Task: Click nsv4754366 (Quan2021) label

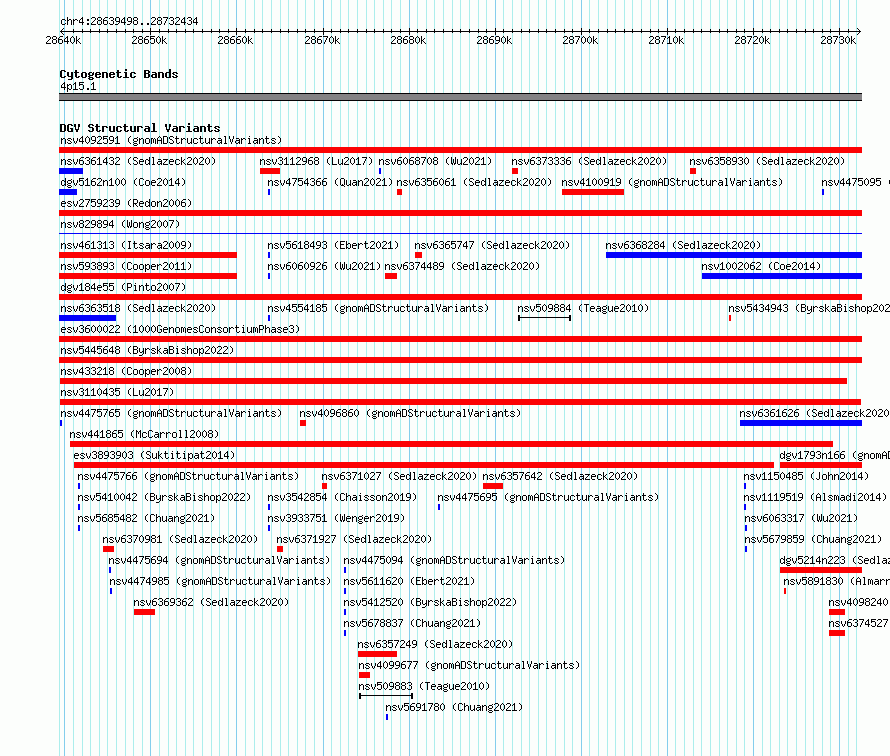Action: coord(330,182)
